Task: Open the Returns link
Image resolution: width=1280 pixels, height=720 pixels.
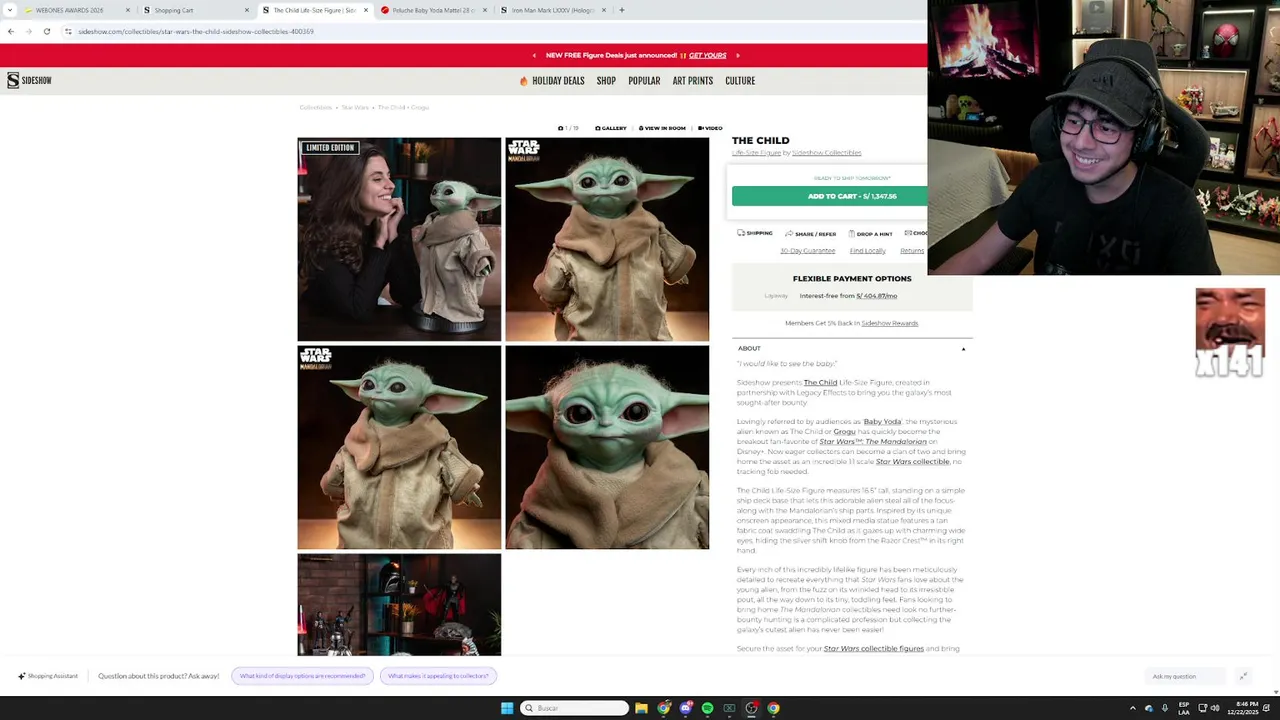Action: click(912, 251)
